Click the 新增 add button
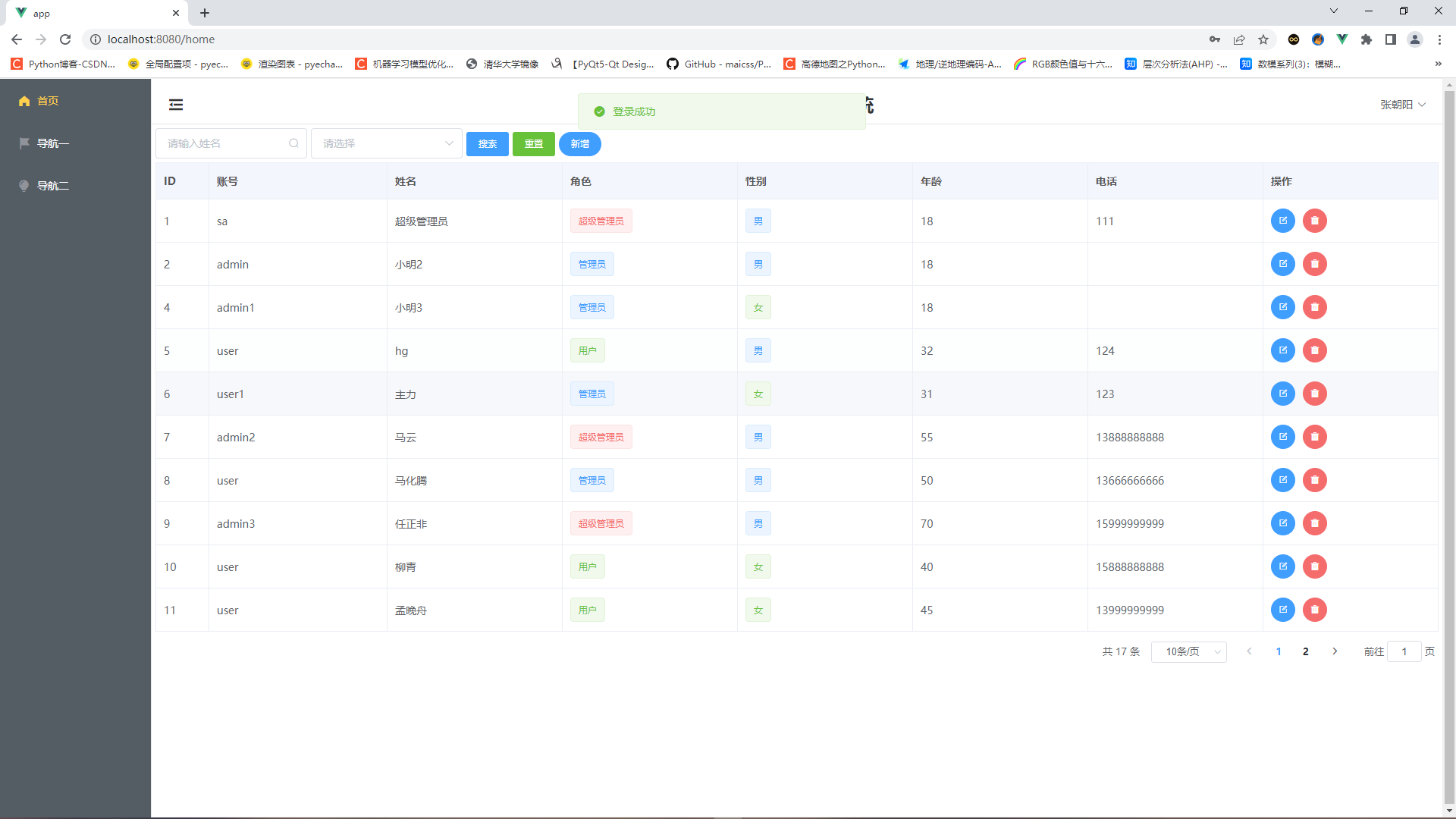This screenshot has width=1456, height=819. tap(579, 144)
